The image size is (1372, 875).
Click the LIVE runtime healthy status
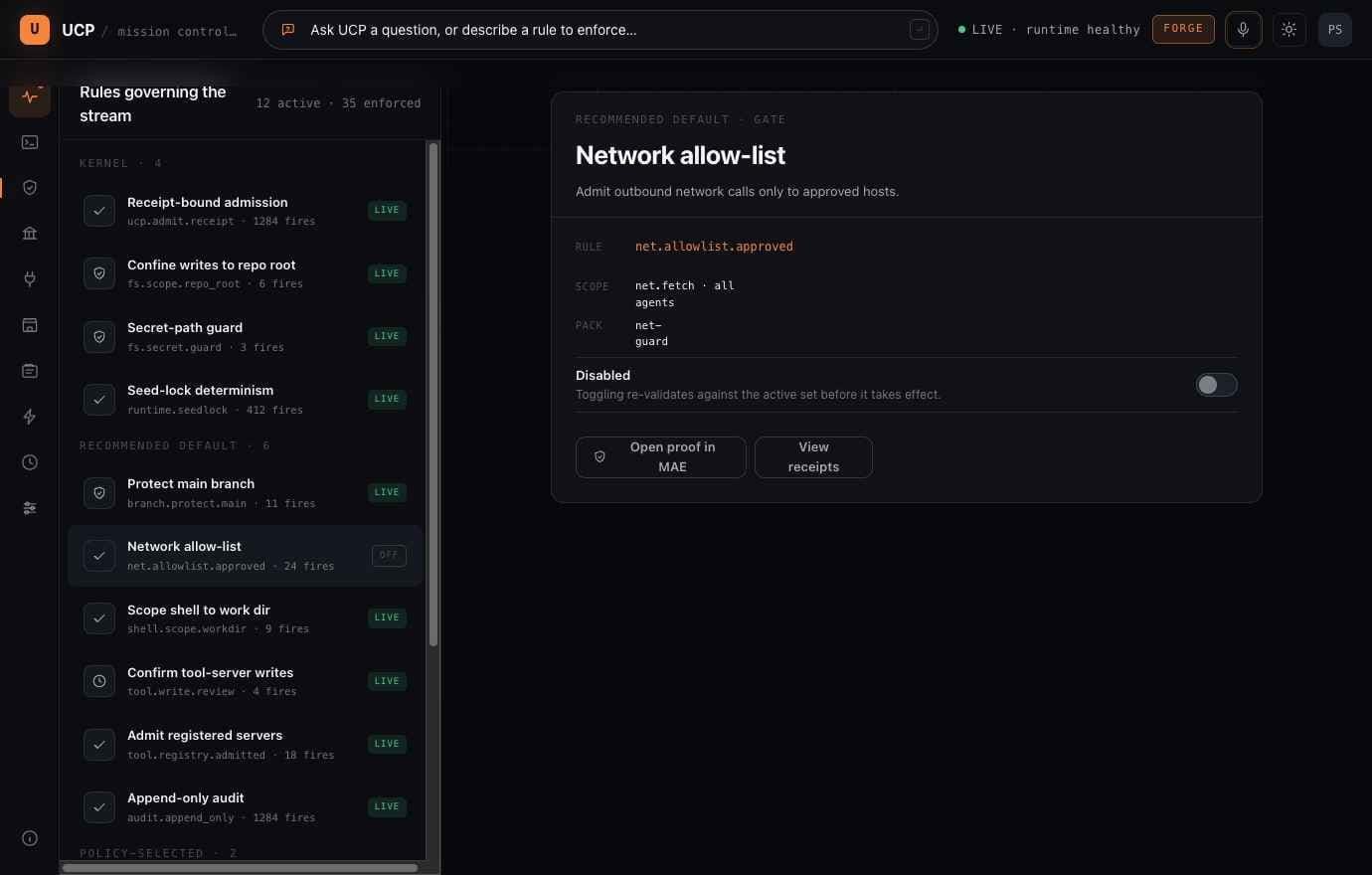coord(1049,30)
